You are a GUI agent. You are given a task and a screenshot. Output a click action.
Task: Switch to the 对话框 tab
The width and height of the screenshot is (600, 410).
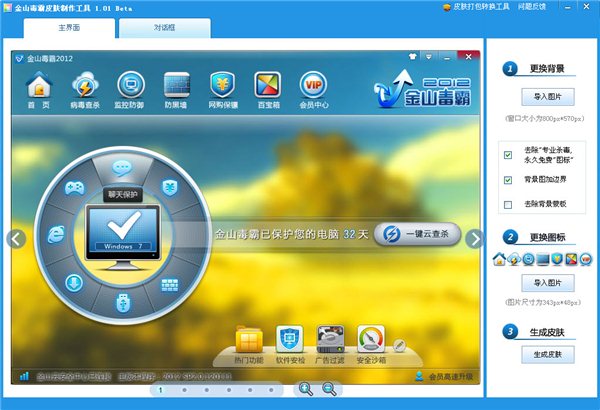165,28
